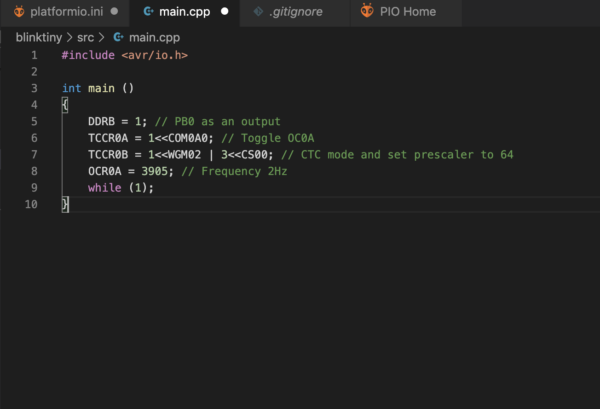Click the avr/io.h include path
600x409 pixels.
coord(155,55)
